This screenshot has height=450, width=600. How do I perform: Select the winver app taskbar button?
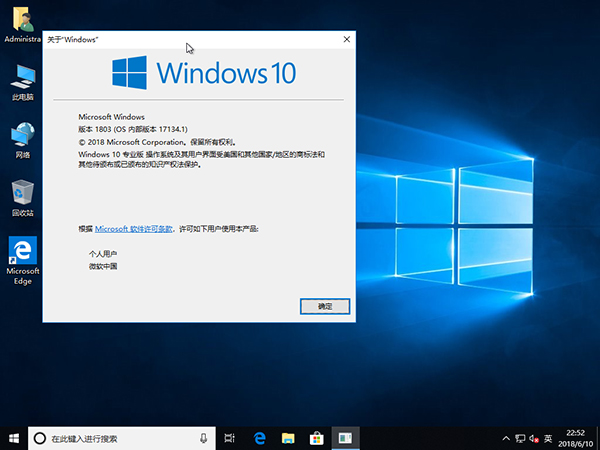click(345, 438)
